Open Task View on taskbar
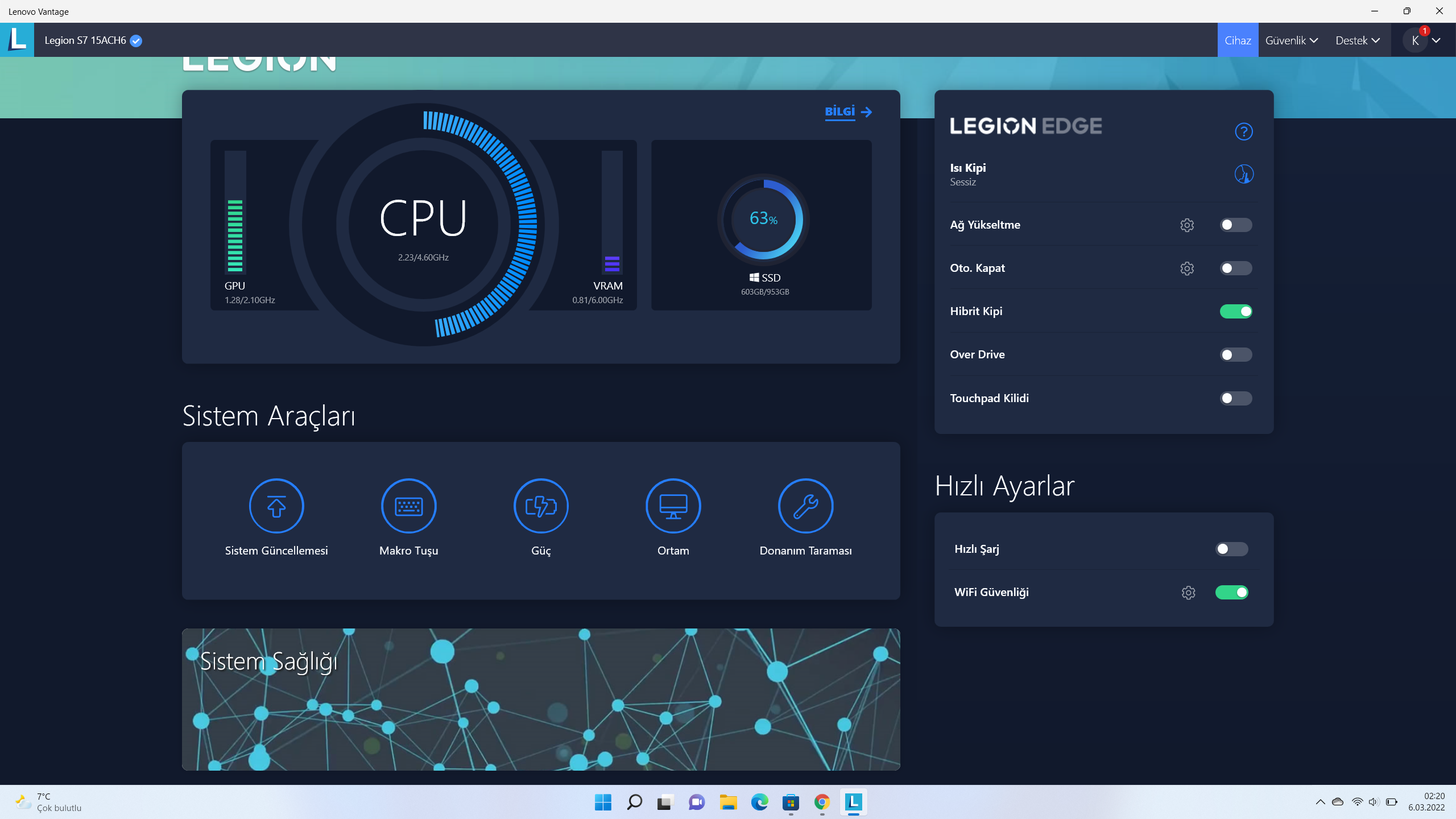This screenshot has height=819, width=1456. tap(665, 803)
